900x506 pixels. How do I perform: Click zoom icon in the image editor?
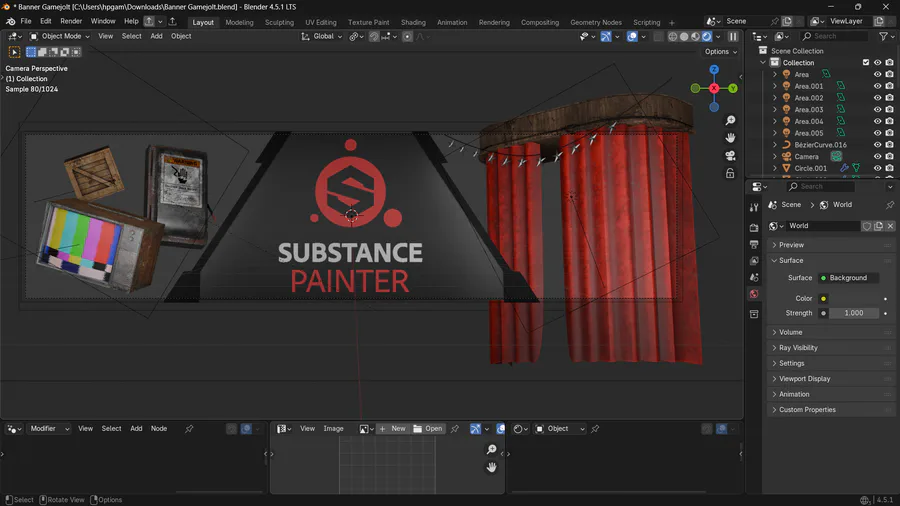(x=491, y=449)
